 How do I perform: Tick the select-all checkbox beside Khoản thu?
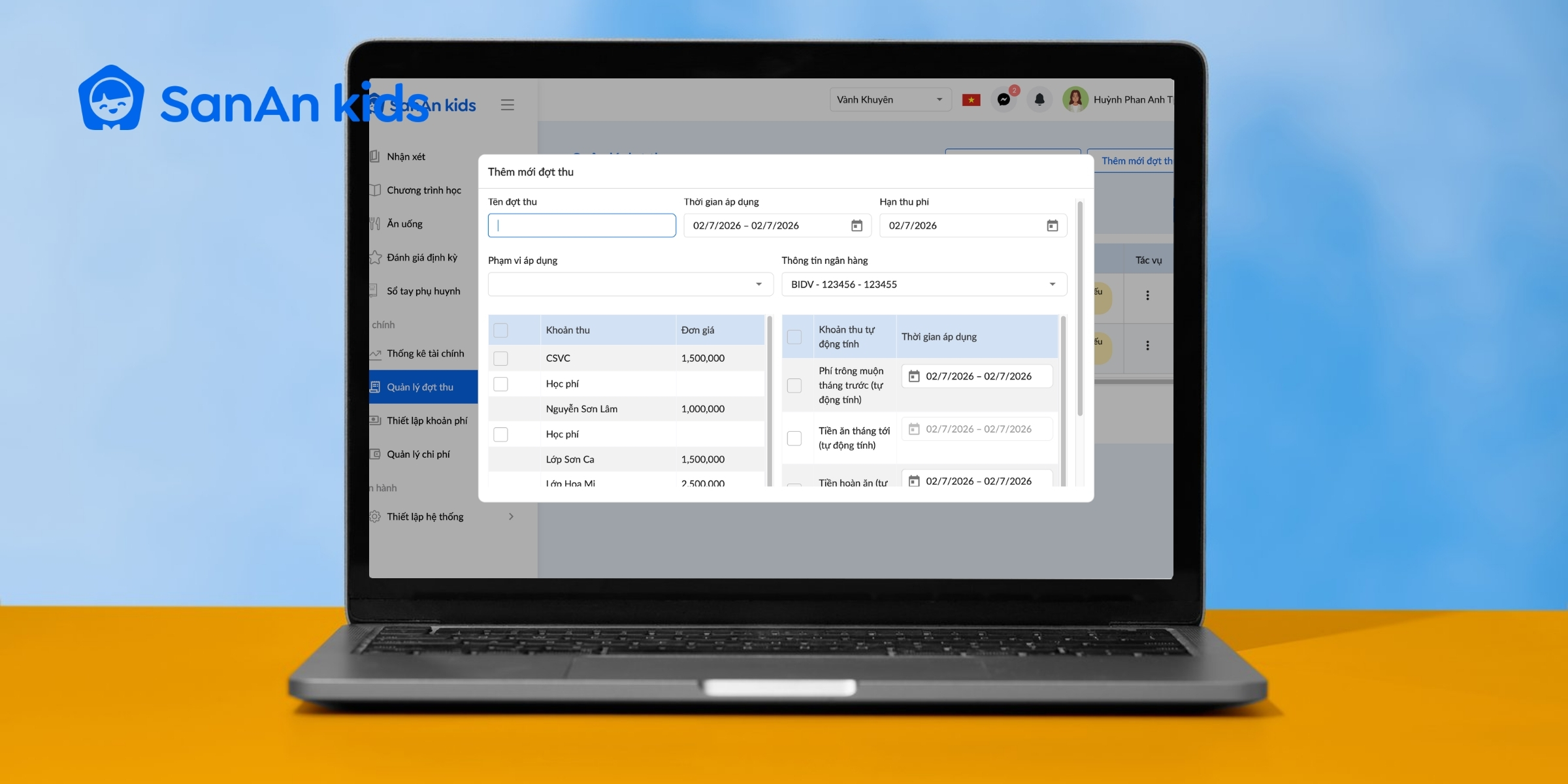tap(500, 331)
